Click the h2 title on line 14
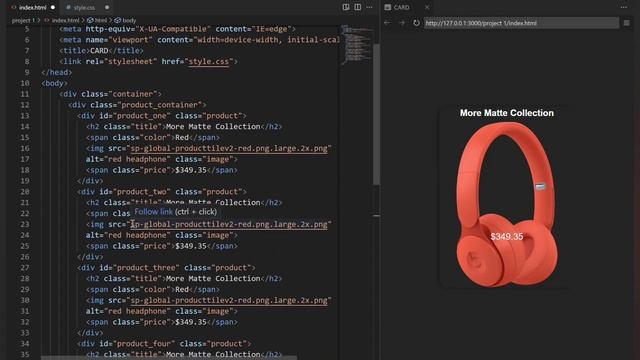This screenshot has width=640, height=360. click(184, 127)
